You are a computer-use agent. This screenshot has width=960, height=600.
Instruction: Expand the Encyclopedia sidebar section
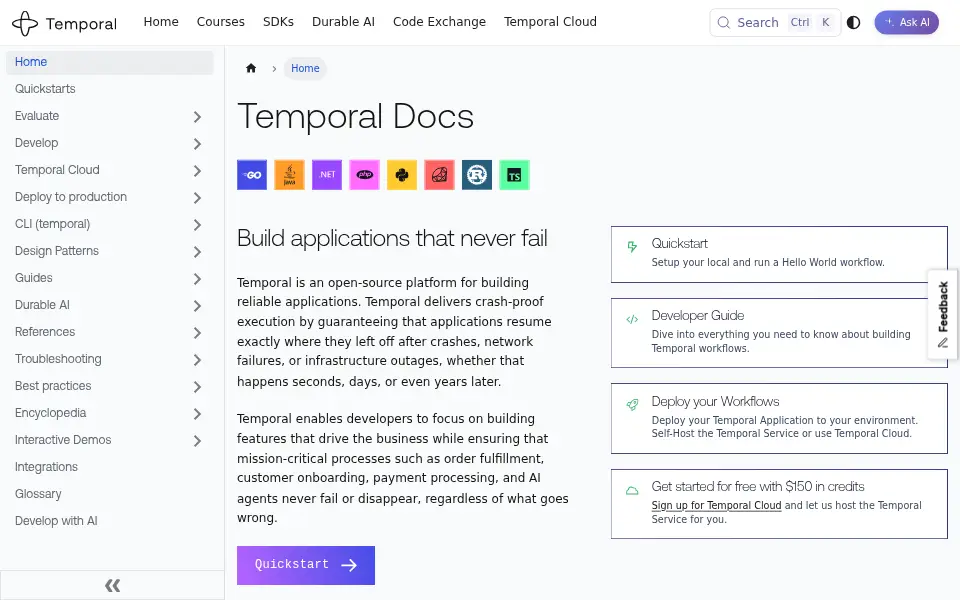tap(197, 413)
